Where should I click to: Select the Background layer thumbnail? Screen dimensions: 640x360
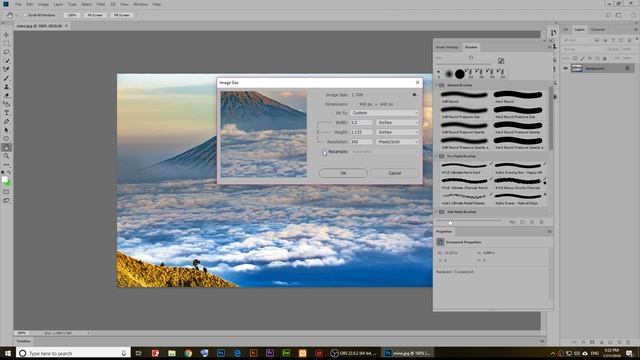pos(577,69)
